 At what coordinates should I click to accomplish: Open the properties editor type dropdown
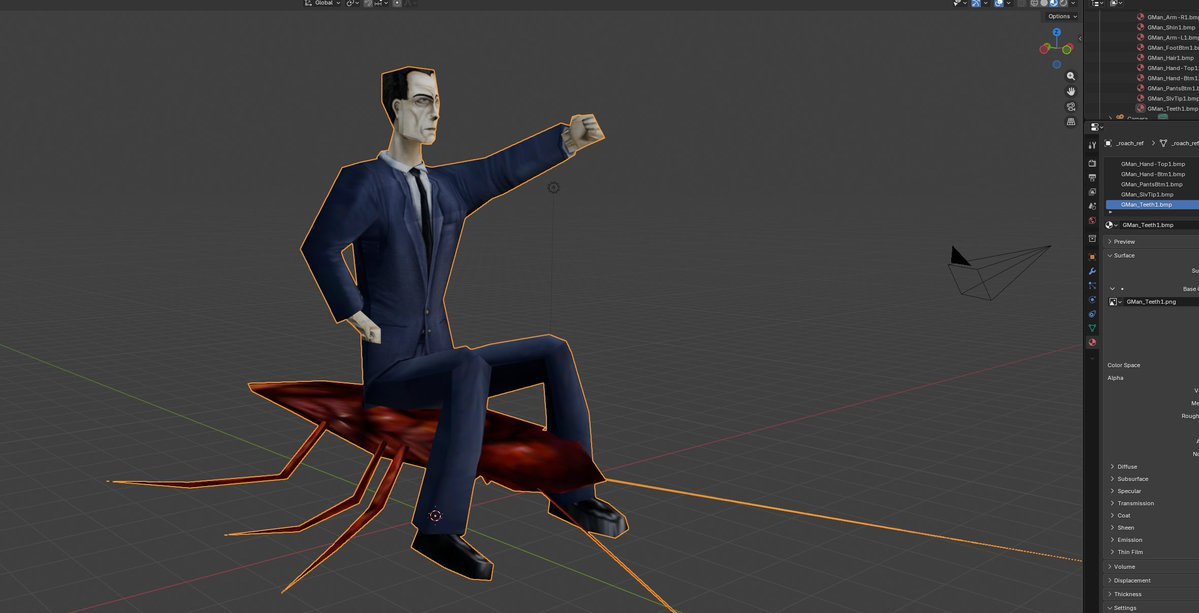[1096, 127]
